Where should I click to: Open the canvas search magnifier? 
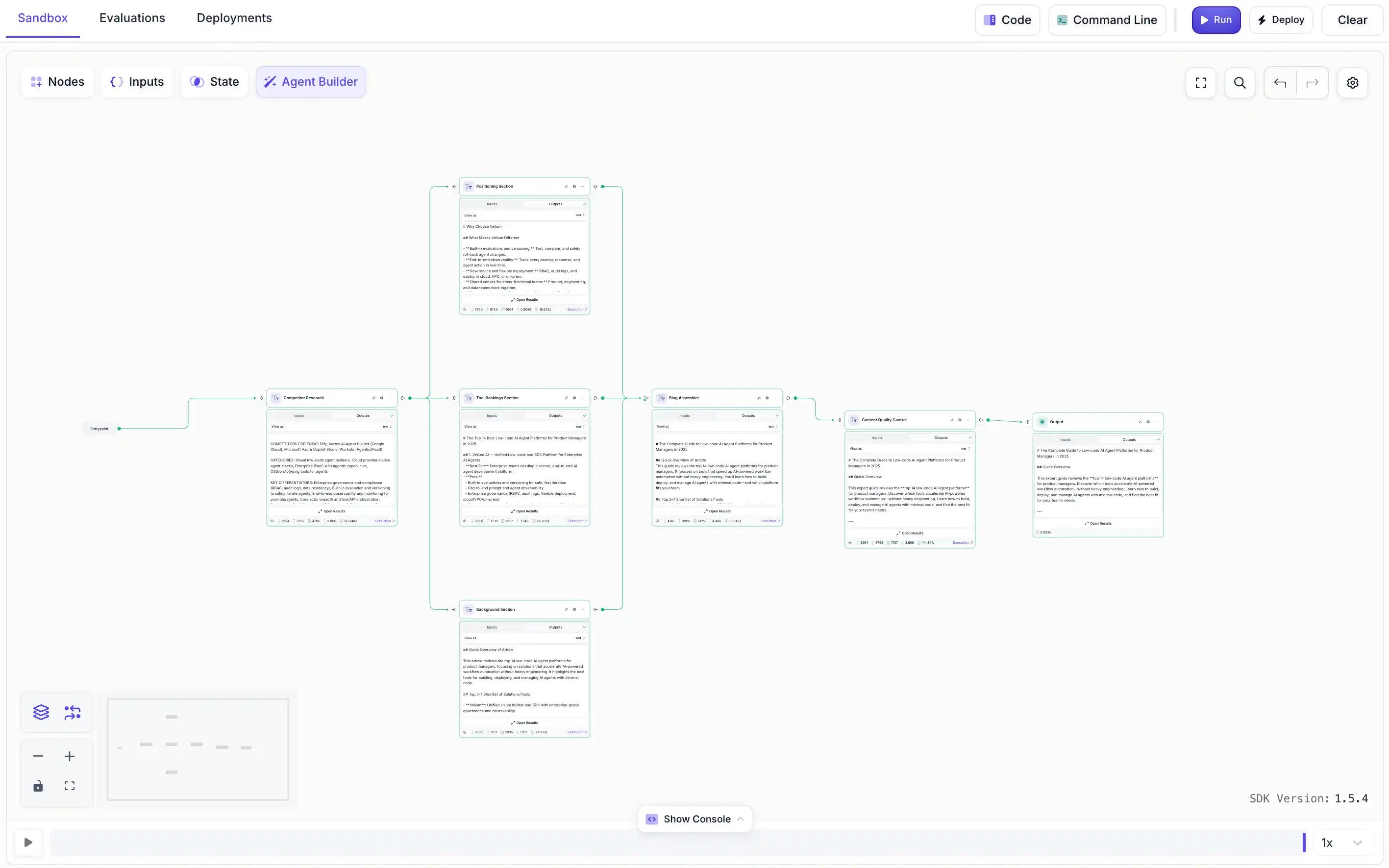click(1240, 83)
